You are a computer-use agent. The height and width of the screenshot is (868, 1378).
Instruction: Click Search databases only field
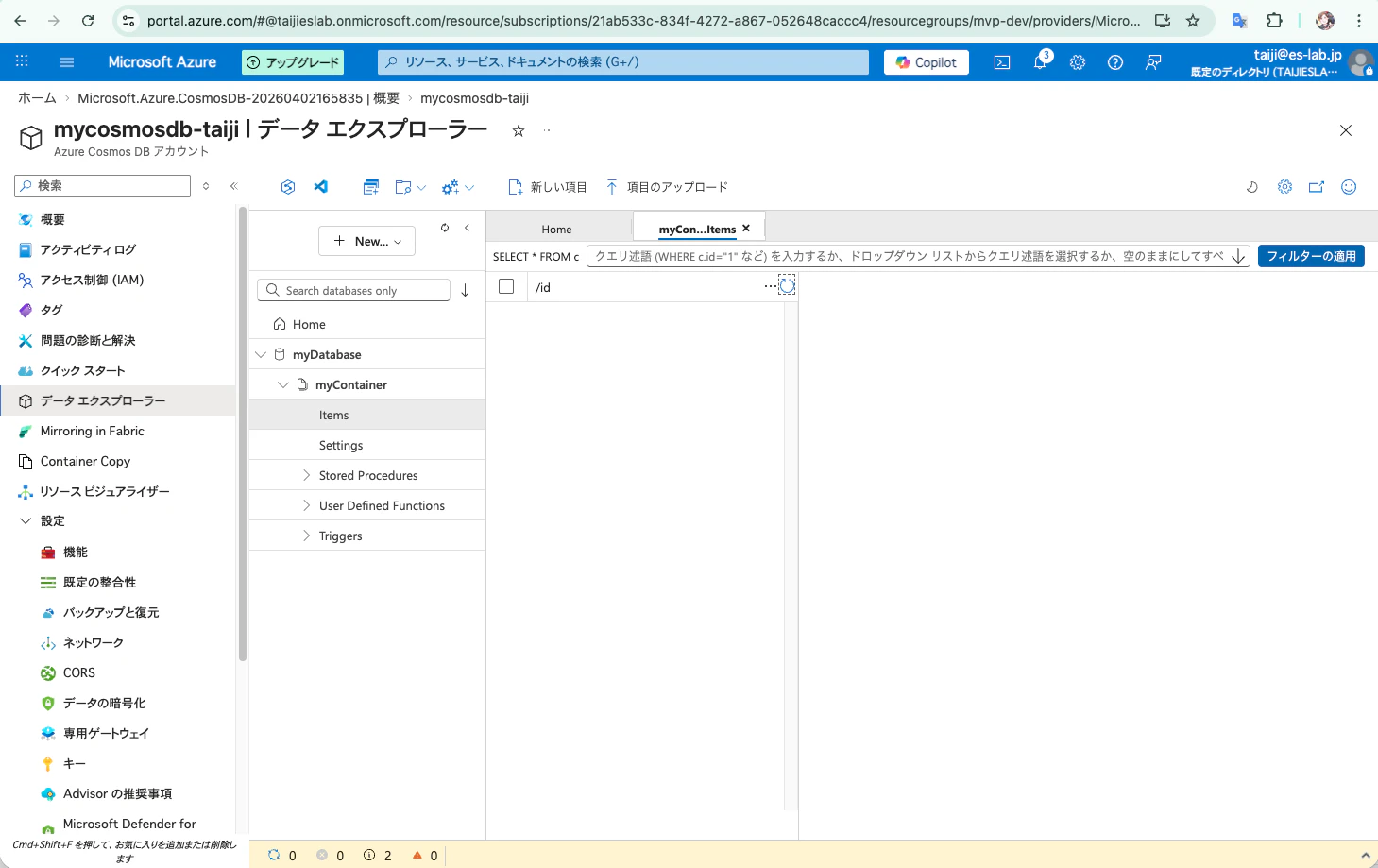[354, 290]
